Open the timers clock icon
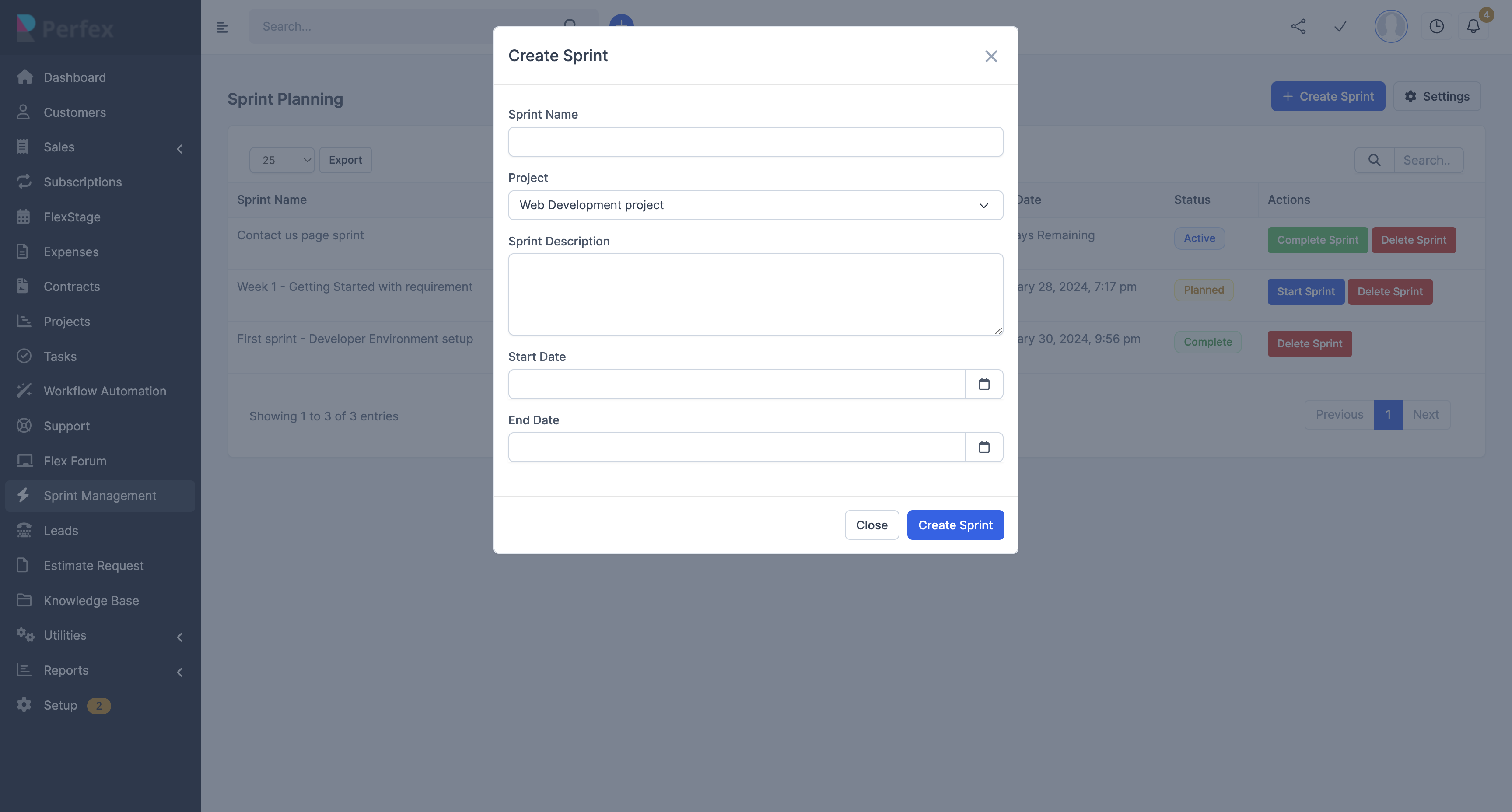 [1436, 26]
